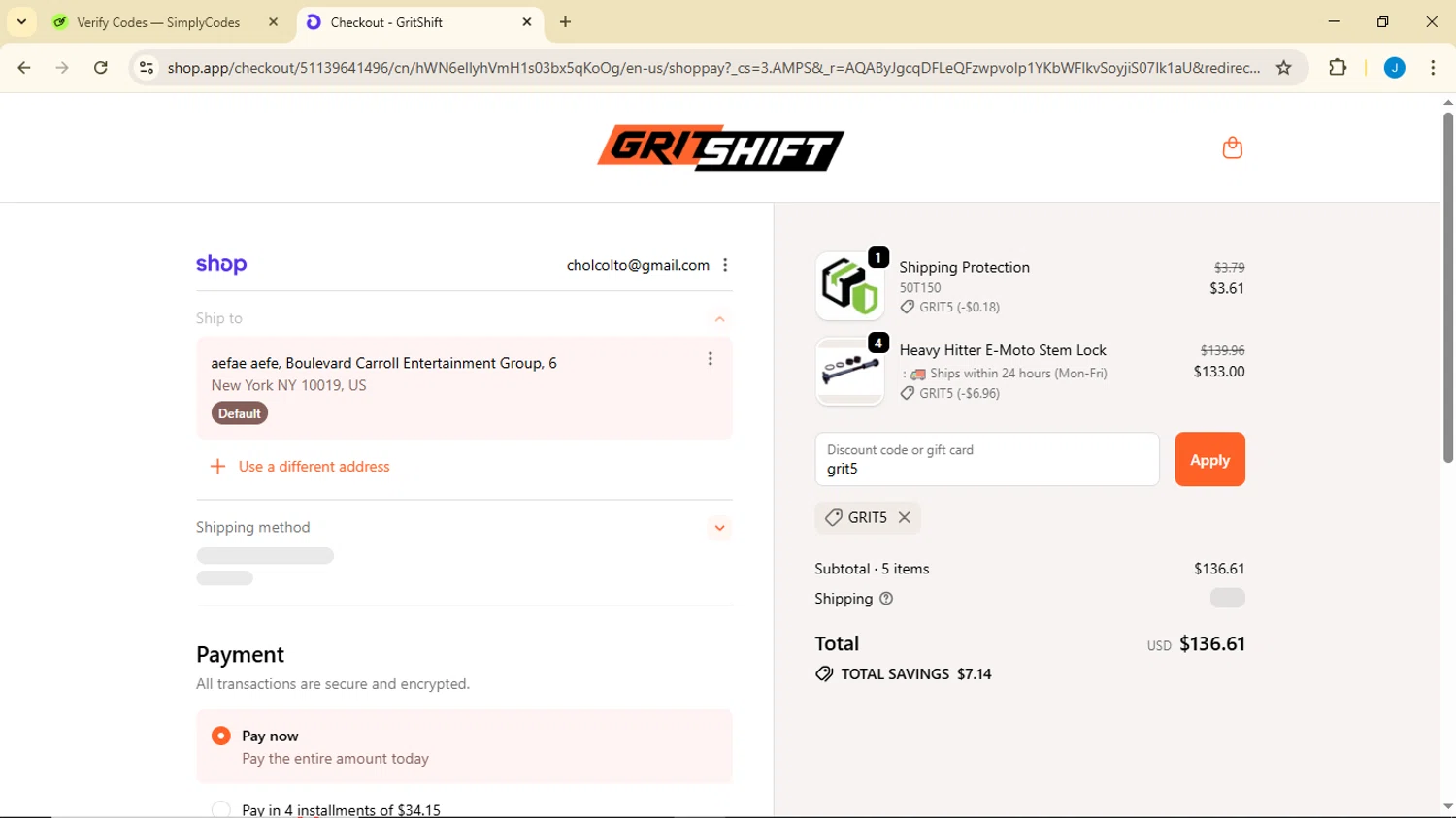Click the Default address badge

click(240, 413)
